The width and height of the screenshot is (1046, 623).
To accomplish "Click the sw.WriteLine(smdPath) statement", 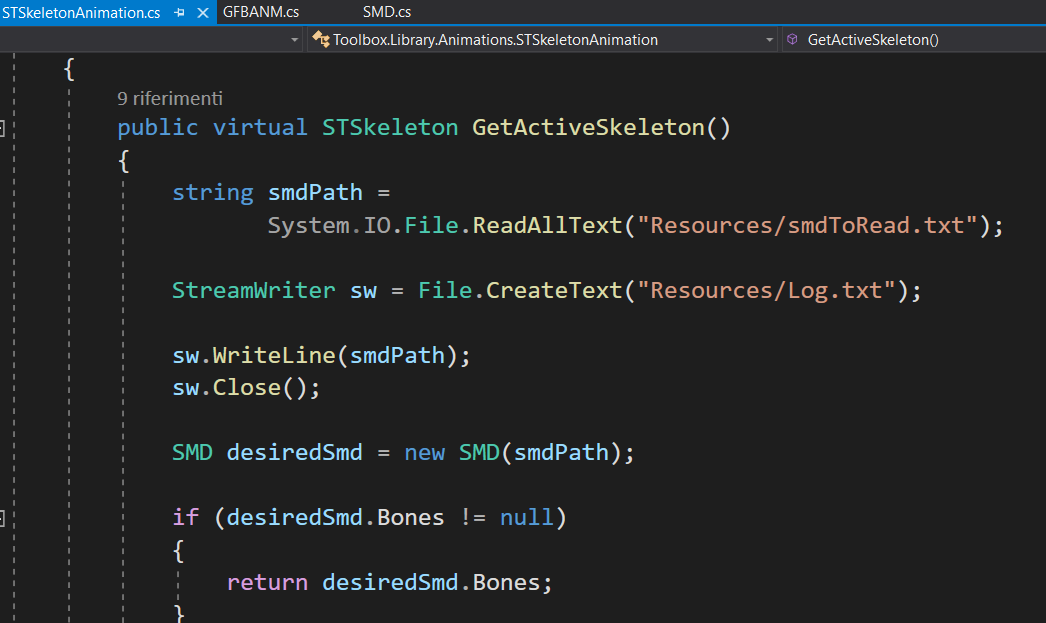I will [322, 356].
